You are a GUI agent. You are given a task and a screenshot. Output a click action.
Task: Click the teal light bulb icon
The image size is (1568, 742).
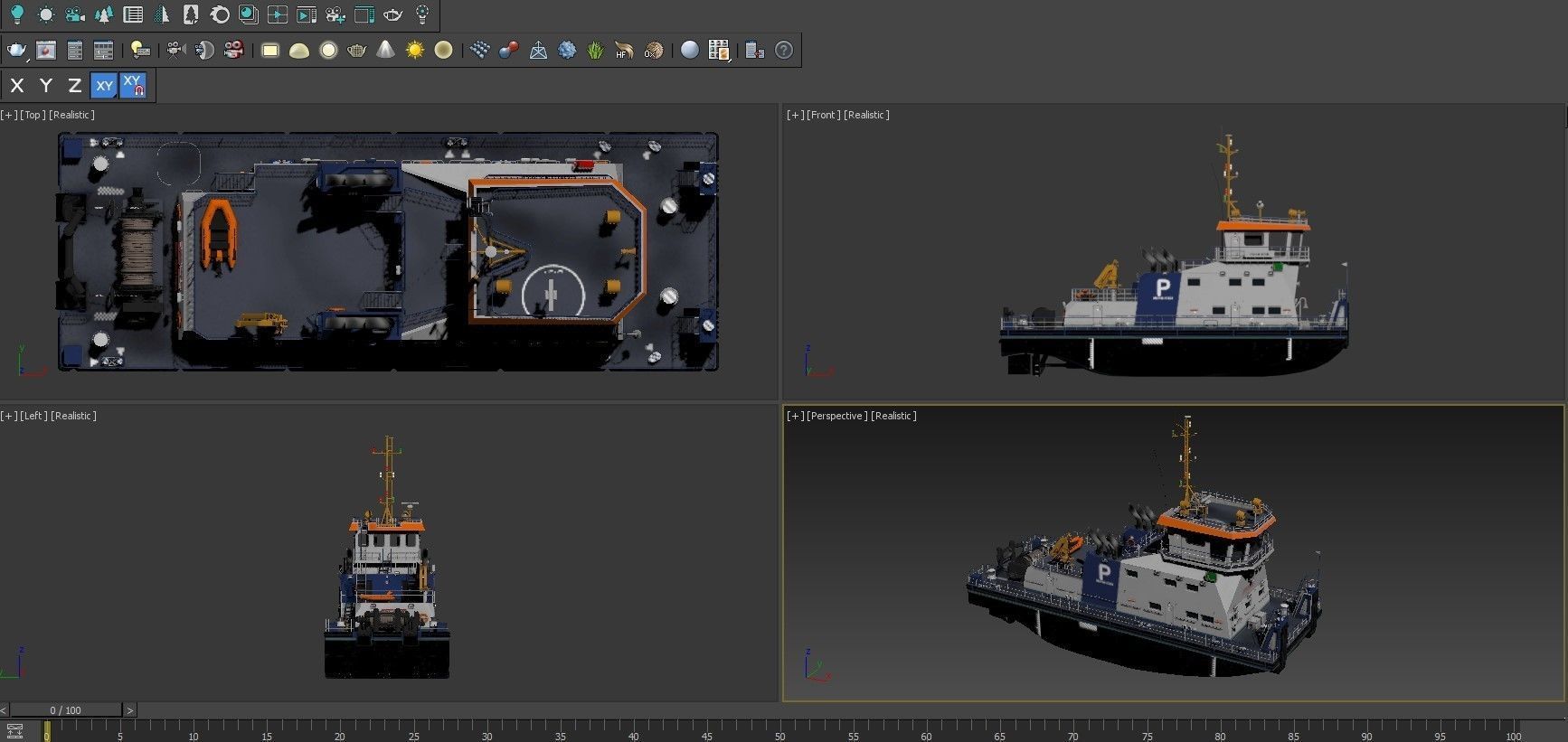pyautogui.click(x=16, y=14)
